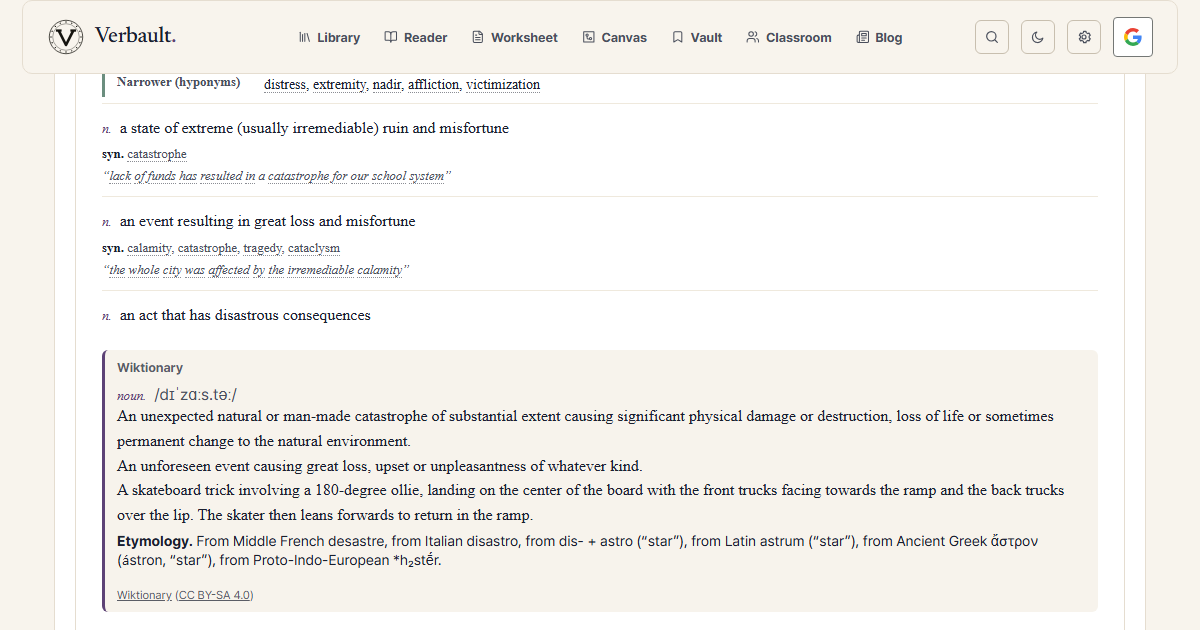Click definition 'a state of extreme' ruin
The image size is (1200, 630).
[x=314, y=128]
